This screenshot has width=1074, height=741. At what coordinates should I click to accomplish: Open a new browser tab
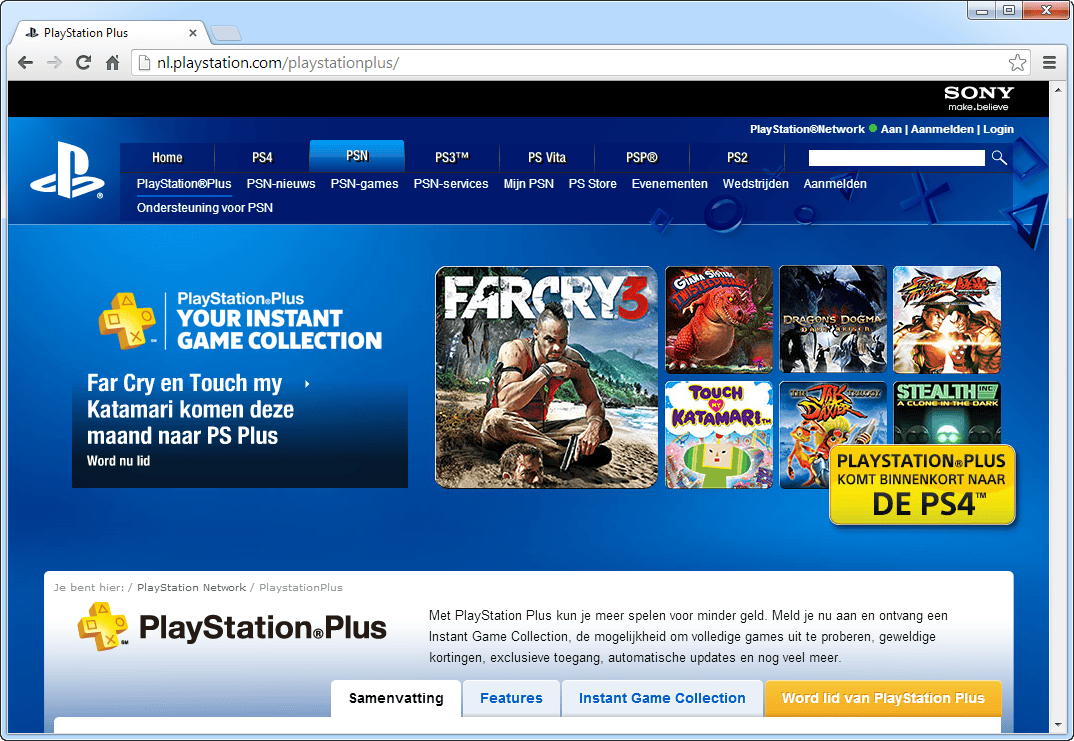pos(225,33)
